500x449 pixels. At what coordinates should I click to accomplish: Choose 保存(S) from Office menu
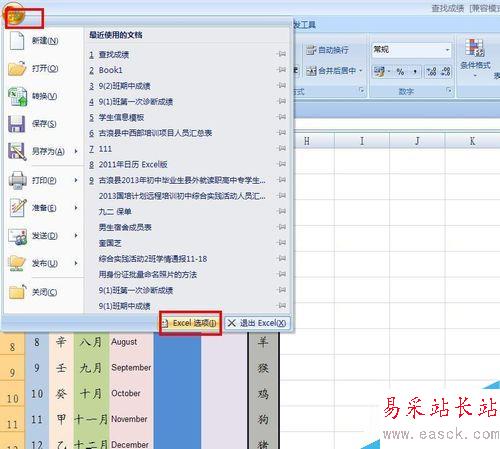pyautogui.click(x=44, y=124)
